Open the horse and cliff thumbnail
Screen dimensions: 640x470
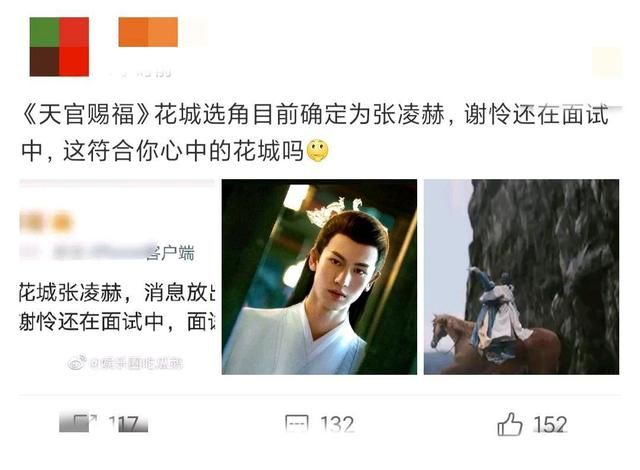tap(521, 277)
